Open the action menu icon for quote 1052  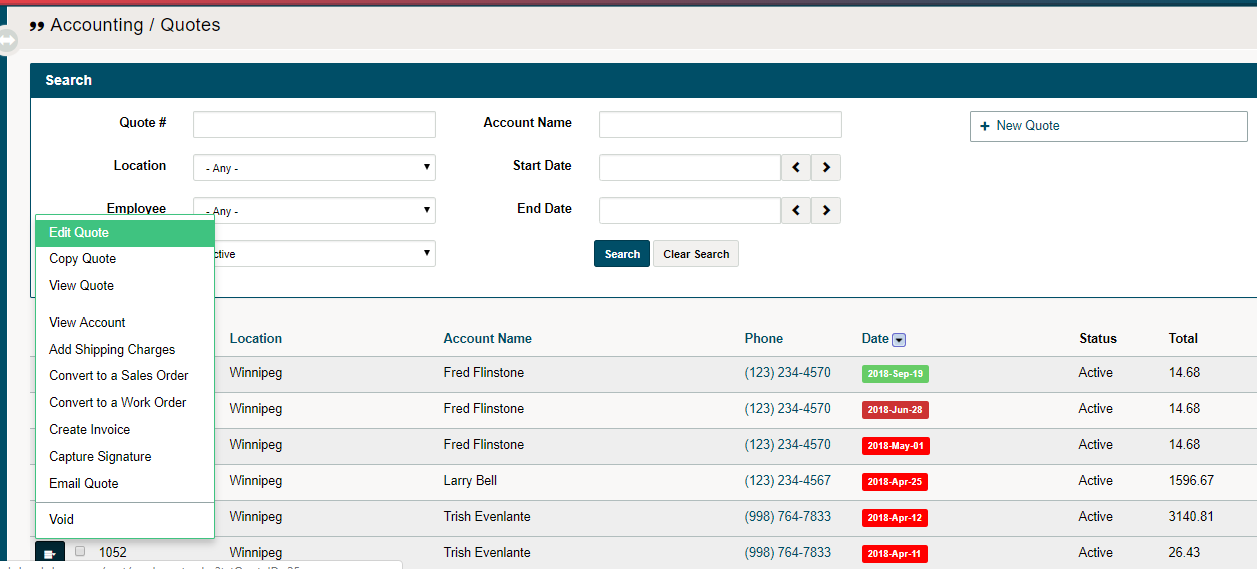point(50,553)
